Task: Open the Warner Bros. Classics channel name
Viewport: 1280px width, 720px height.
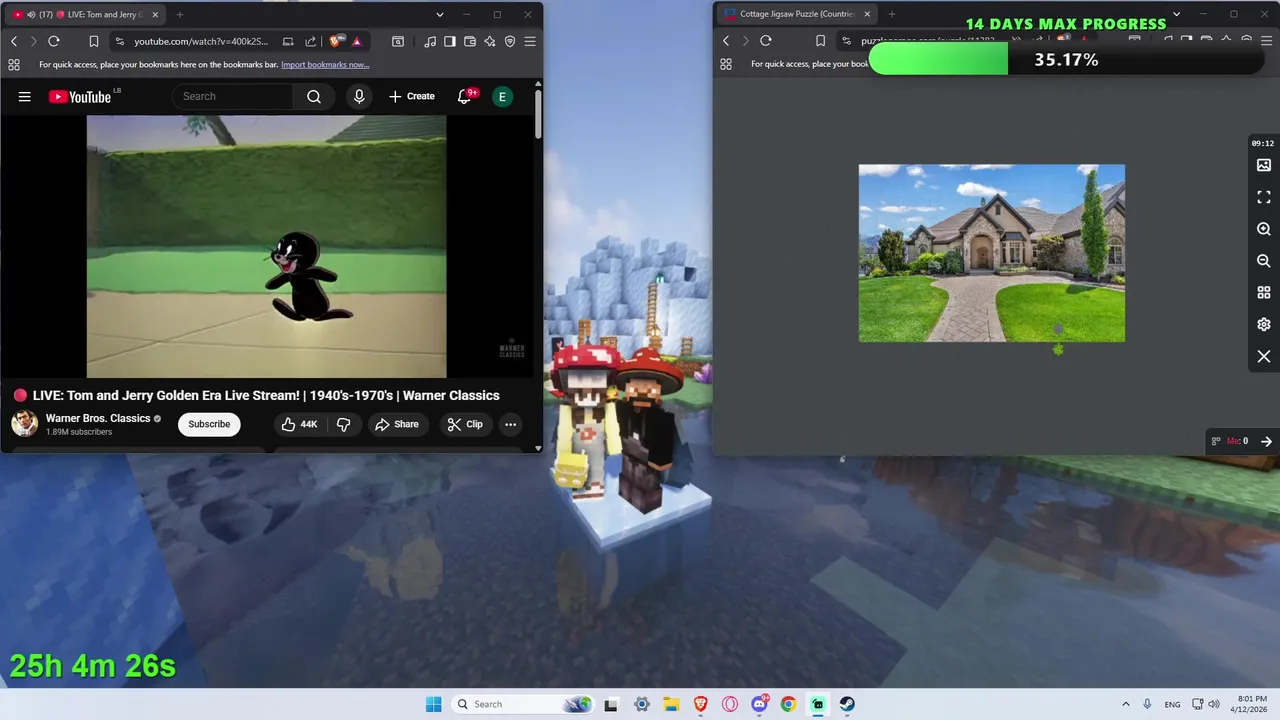Action: pos(98,418)
